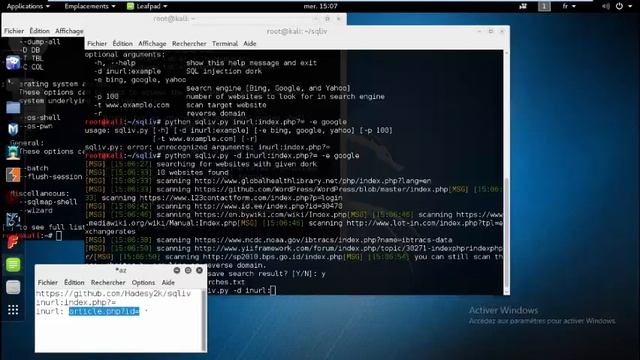Launch Burp Suite from the dock

point(13,175)
